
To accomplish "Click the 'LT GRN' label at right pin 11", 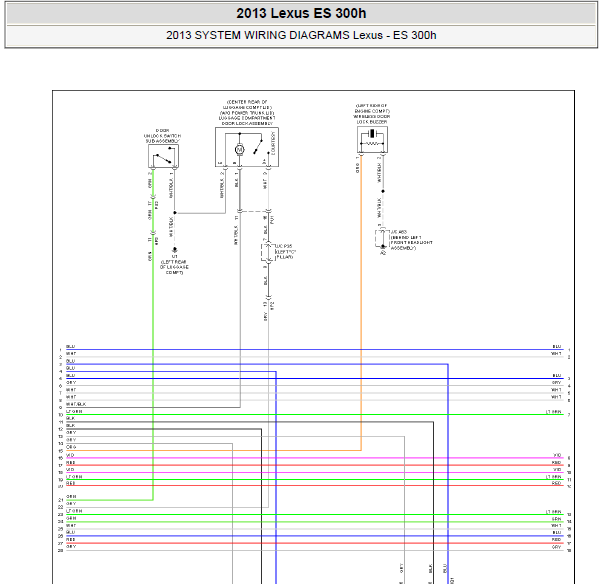I will point(553,477).
